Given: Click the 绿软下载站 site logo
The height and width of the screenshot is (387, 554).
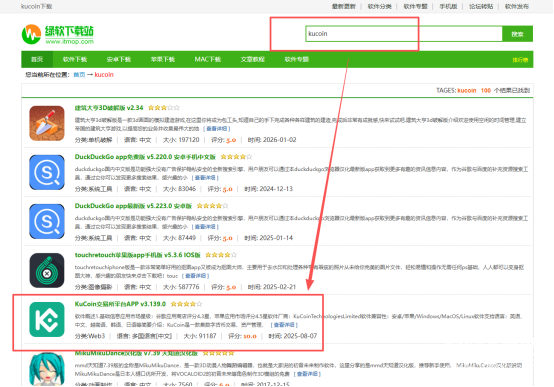Looking at the screenshot, I should (58, 34).
